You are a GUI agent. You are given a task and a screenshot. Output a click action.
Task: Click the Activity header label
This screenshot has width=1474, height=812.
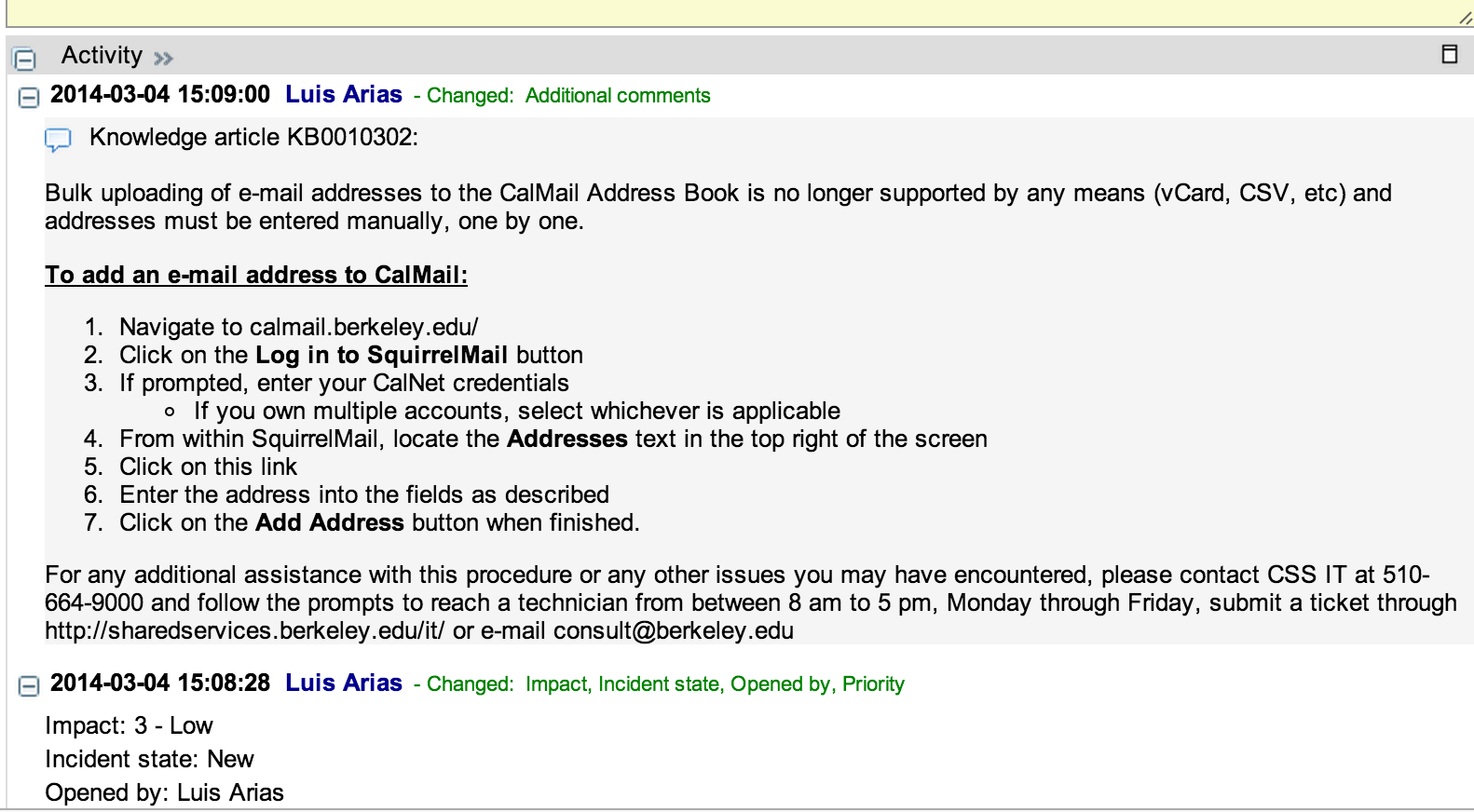click(x=102, y=55)
